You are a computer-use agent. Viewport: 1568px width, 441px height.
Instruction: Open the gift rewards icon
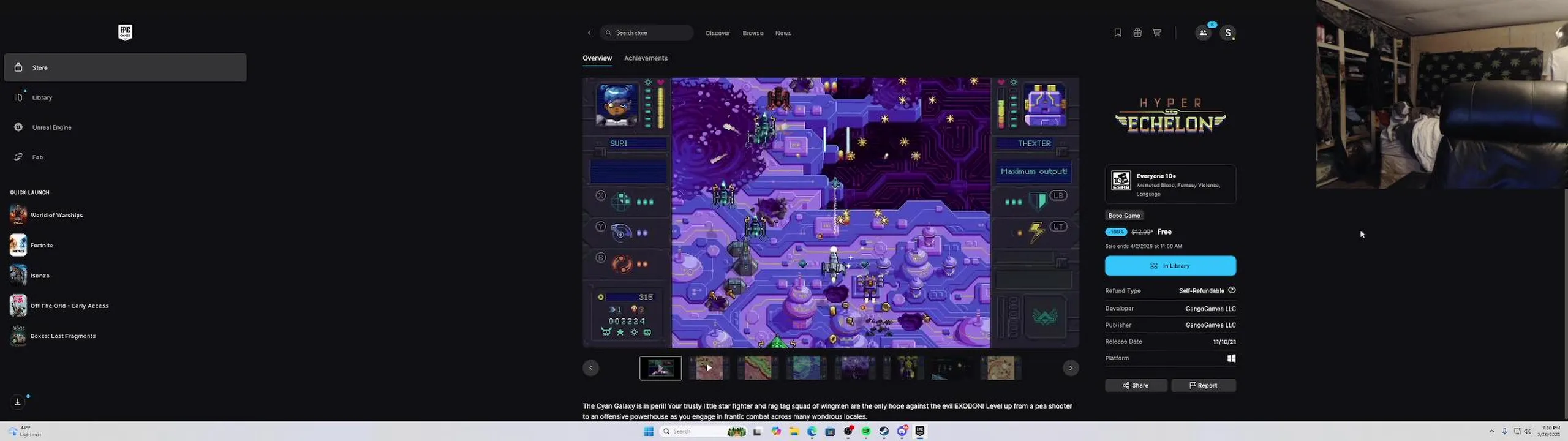tap(1137, 33)
